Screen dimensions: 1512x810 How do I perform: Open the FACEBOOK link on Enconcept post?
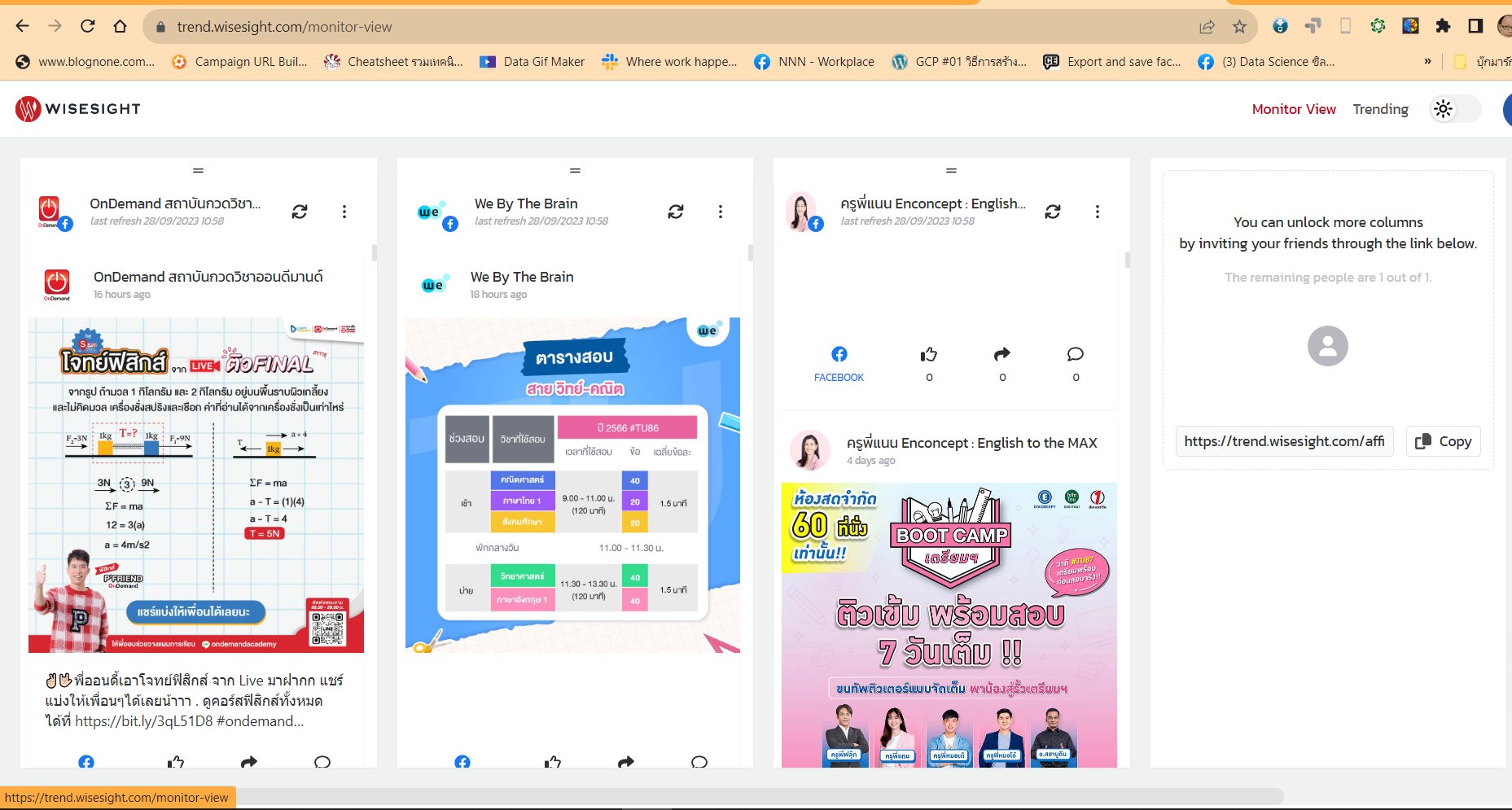839,363
